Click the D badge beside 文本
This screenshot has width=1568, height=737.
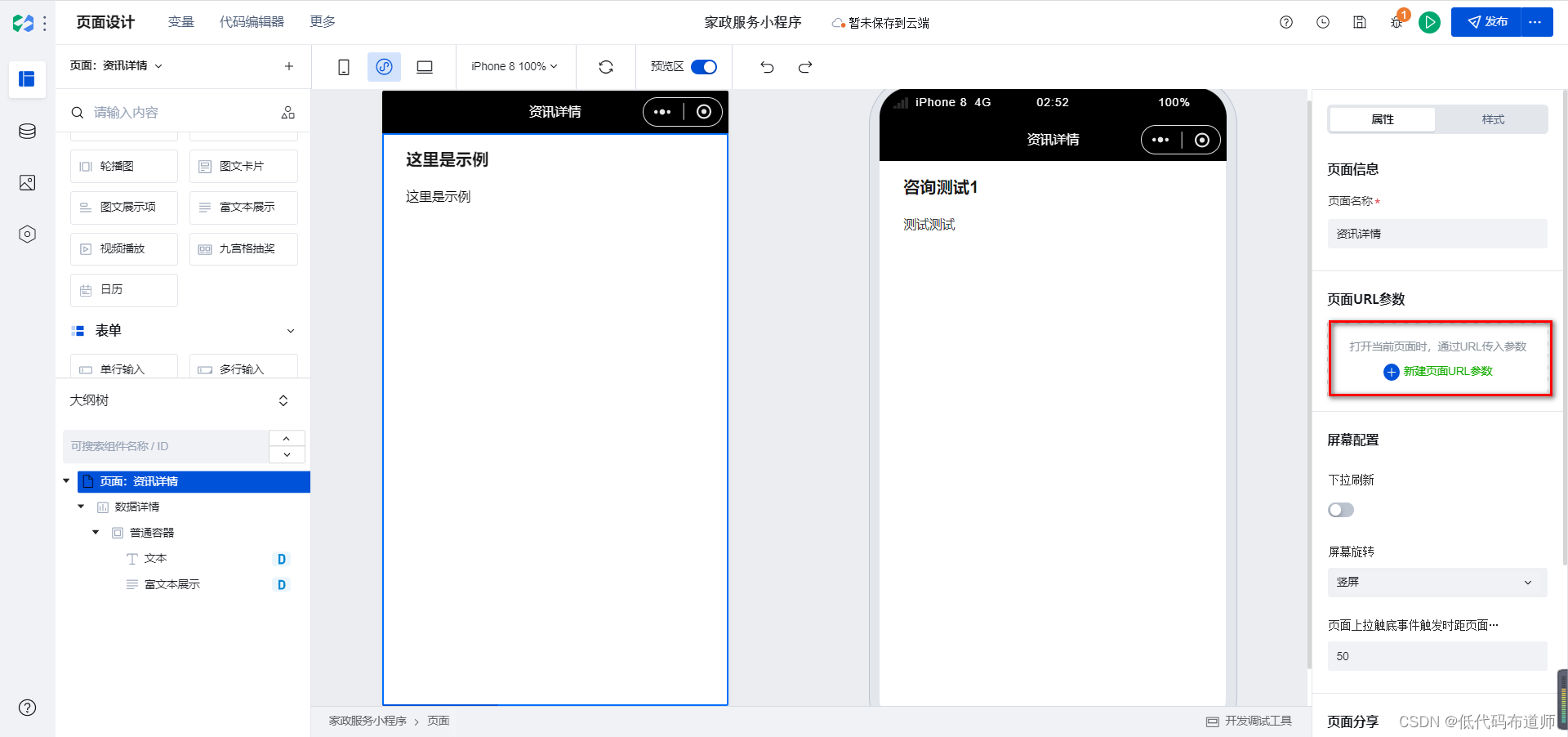[x=282, y=559]
